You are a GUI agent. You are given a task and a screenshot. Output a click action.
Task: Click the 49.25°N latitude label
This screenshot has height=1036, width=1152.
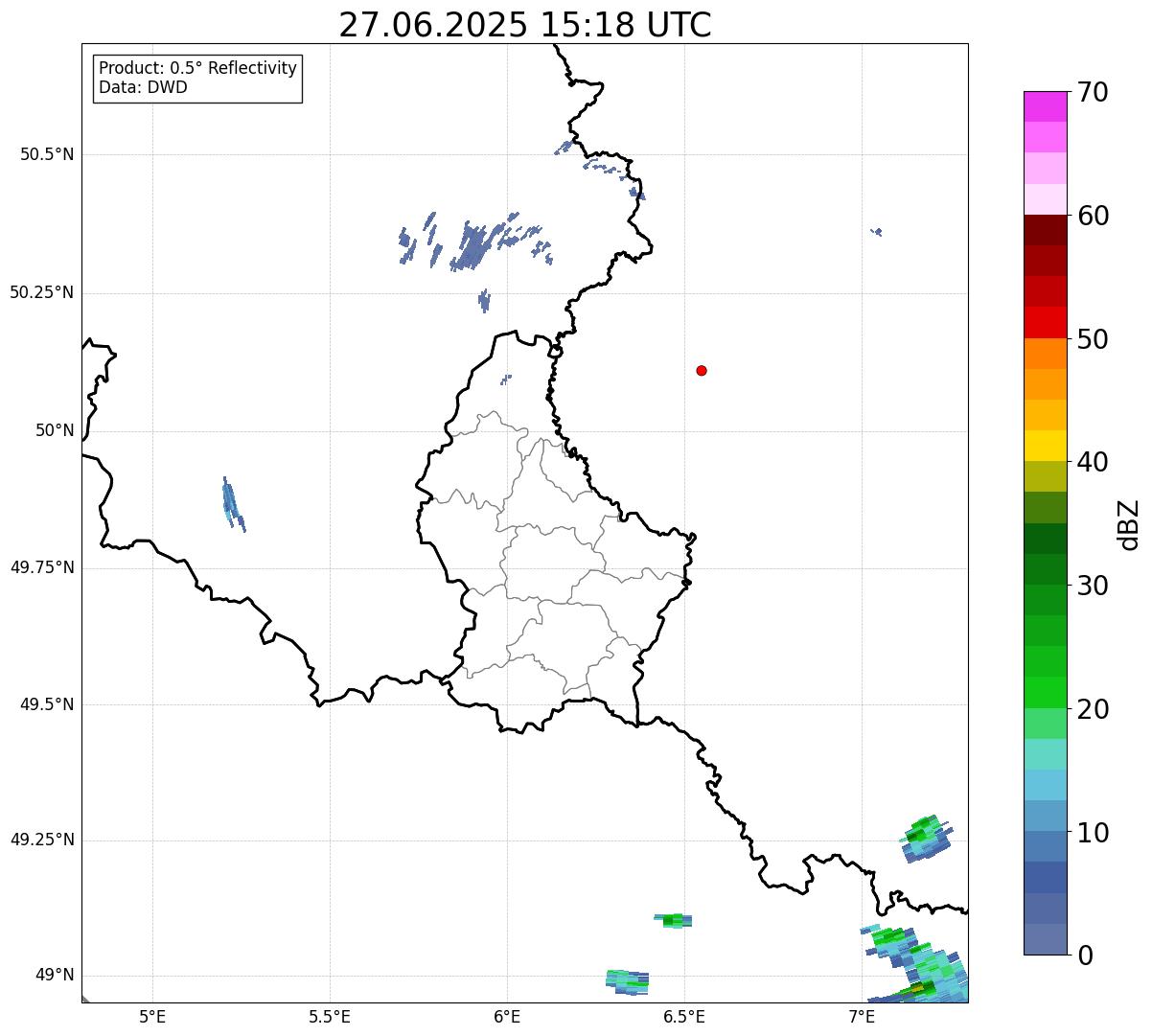(x=41, y=840)
